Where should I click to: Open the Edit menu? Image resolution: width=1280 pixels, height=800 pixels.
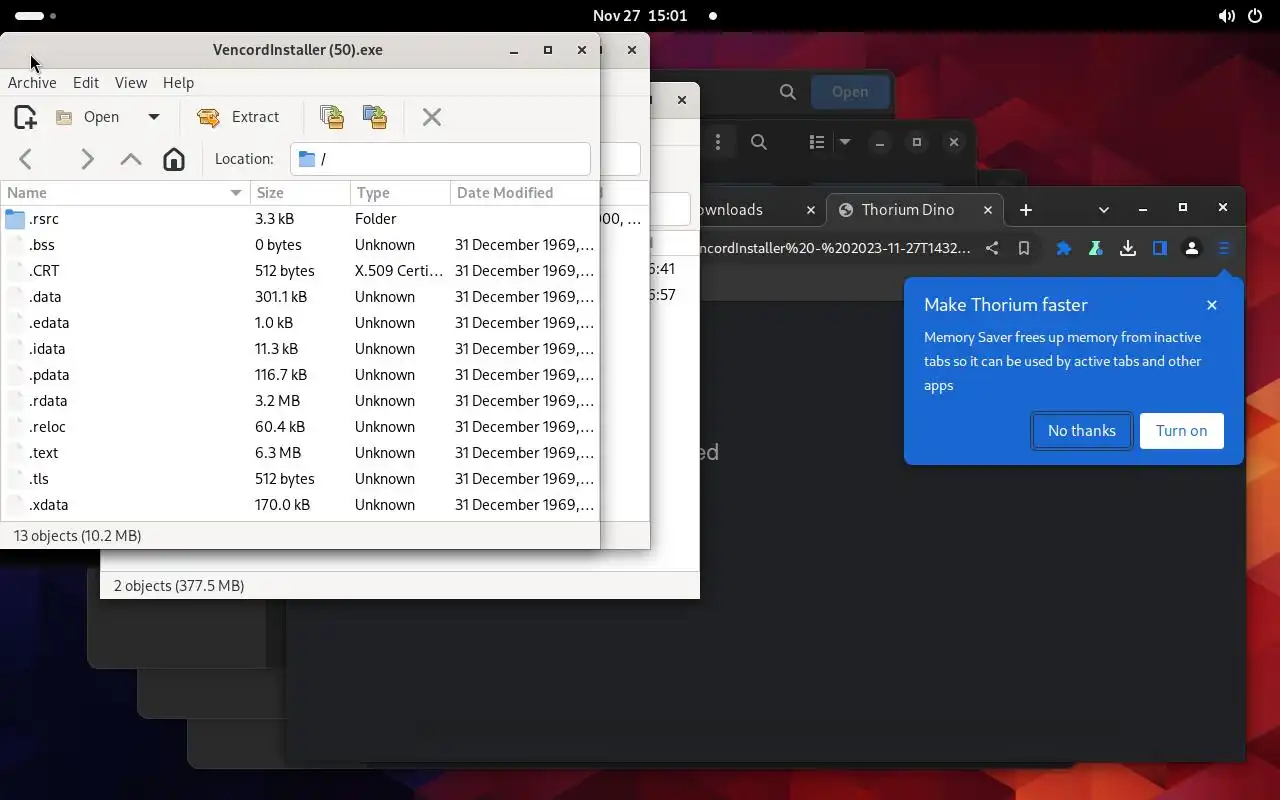point(86,83)
